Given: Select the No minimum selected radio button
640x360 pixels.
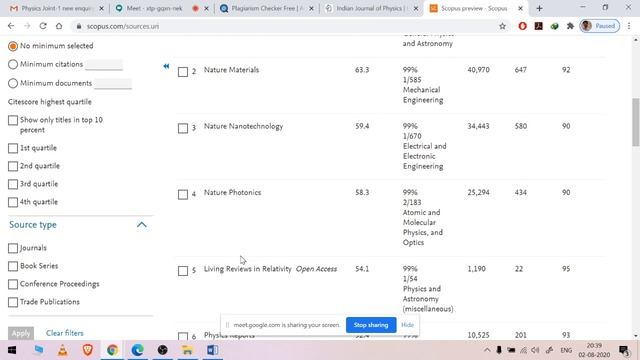Looking at the screenshot, I should 13,46.
